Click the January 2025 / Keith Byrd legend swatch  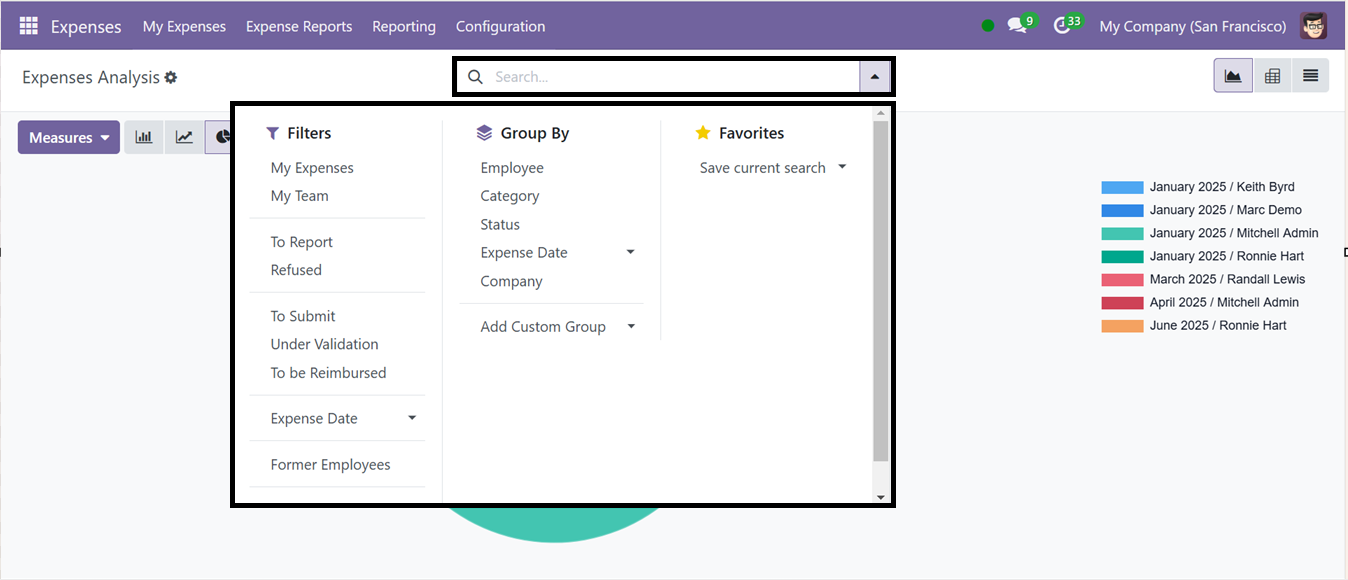1122,187
